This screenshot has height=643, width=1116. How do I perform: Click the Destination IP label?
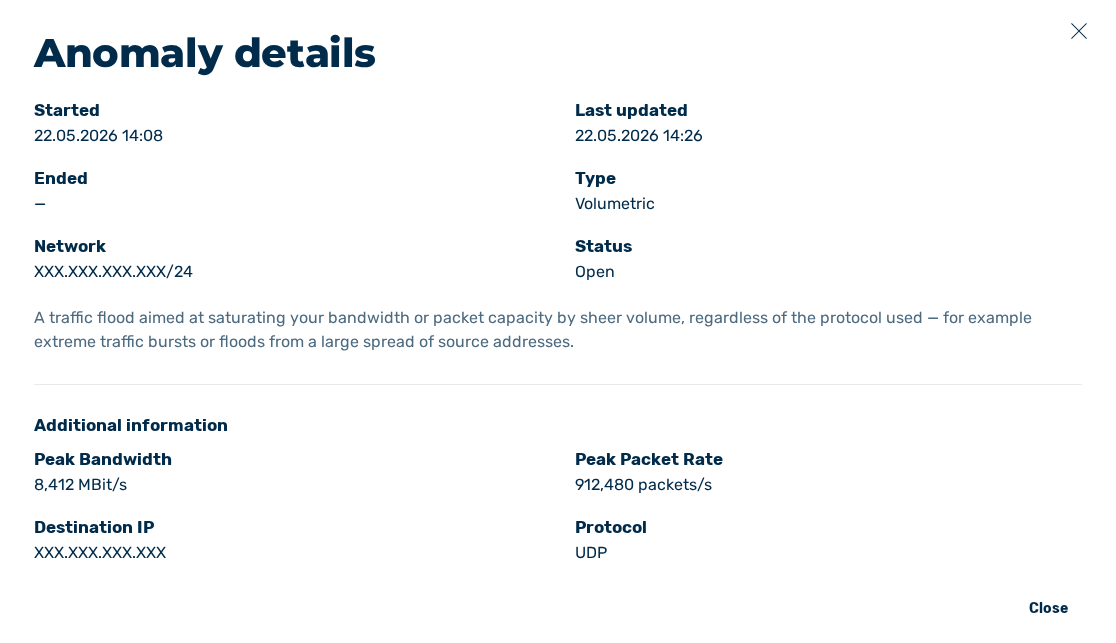point(94,528)
